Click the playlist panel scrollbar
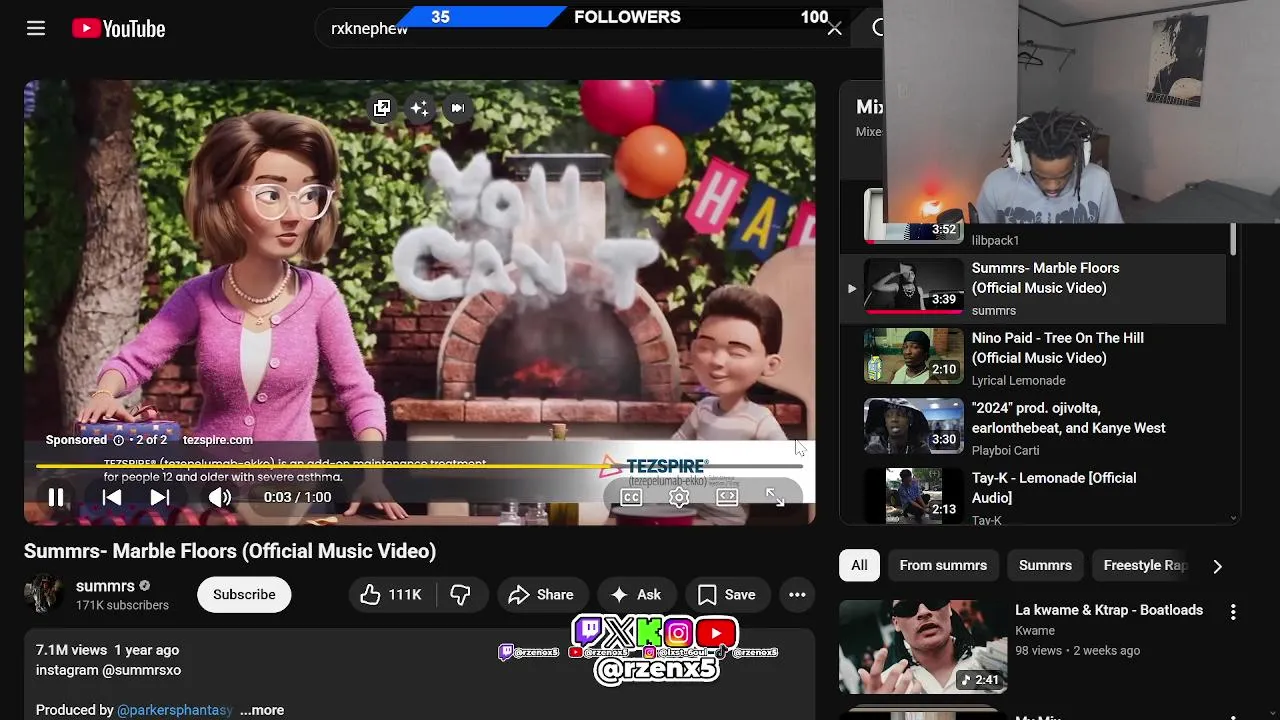The width and height of the screenshot is (1280, 720). [x=1233, y=240]
